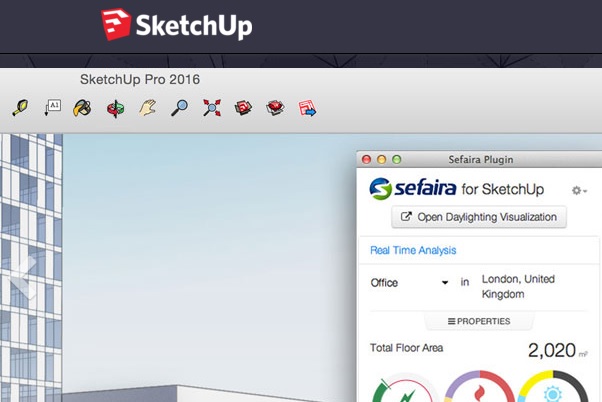
Task: Click the SketchUp logo in header
Action: click(x=177, y=25)
